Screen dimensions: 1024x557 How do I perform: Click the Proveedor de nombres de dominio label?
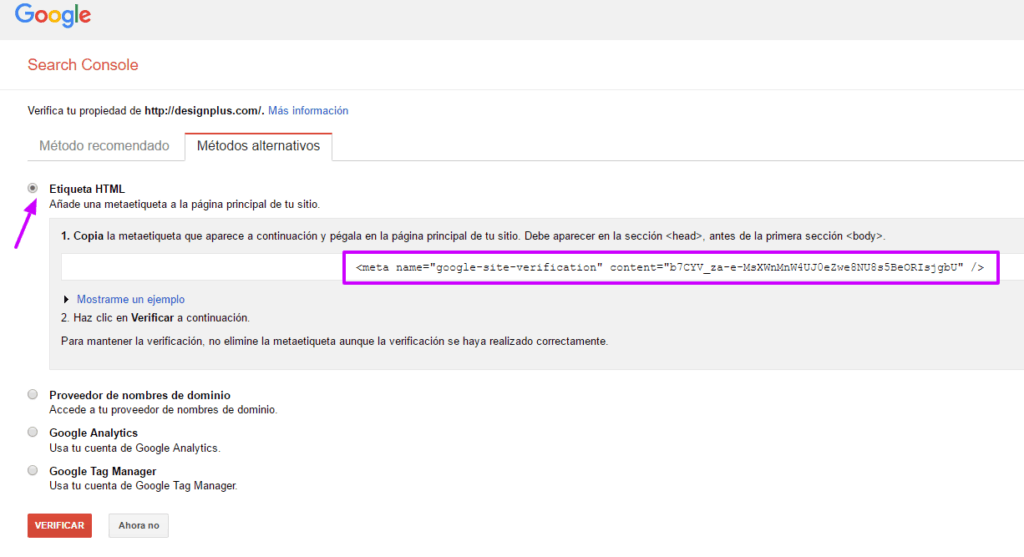point(140,395)
